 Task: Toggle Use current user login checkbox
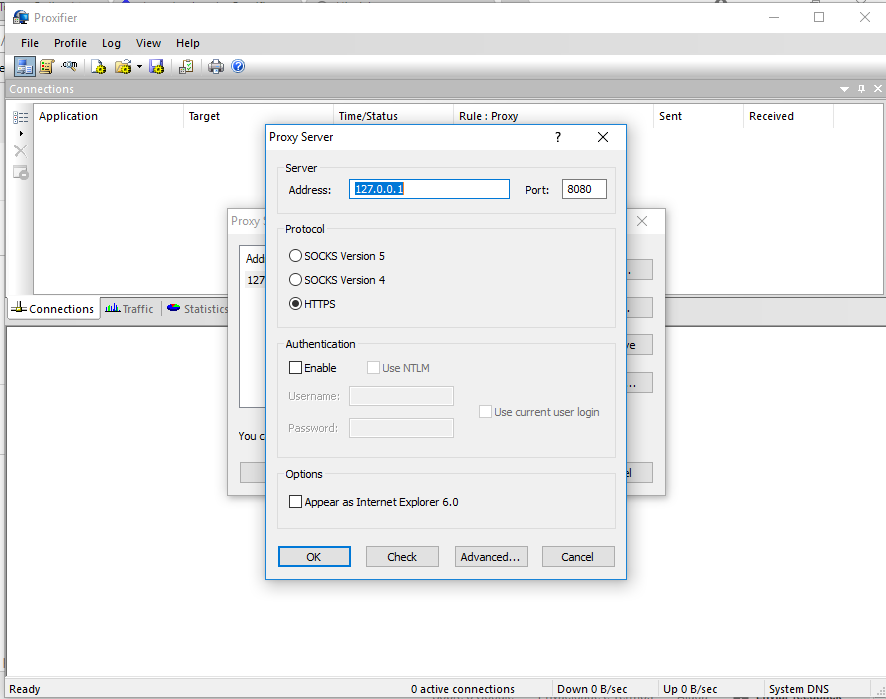(485, 412)
